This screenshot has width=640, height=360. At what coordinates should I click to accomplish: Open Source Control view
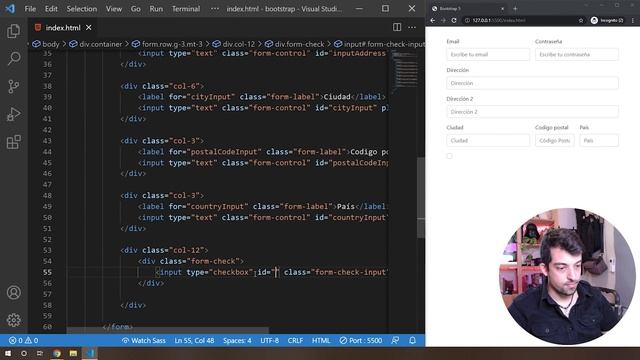point(13,87)
